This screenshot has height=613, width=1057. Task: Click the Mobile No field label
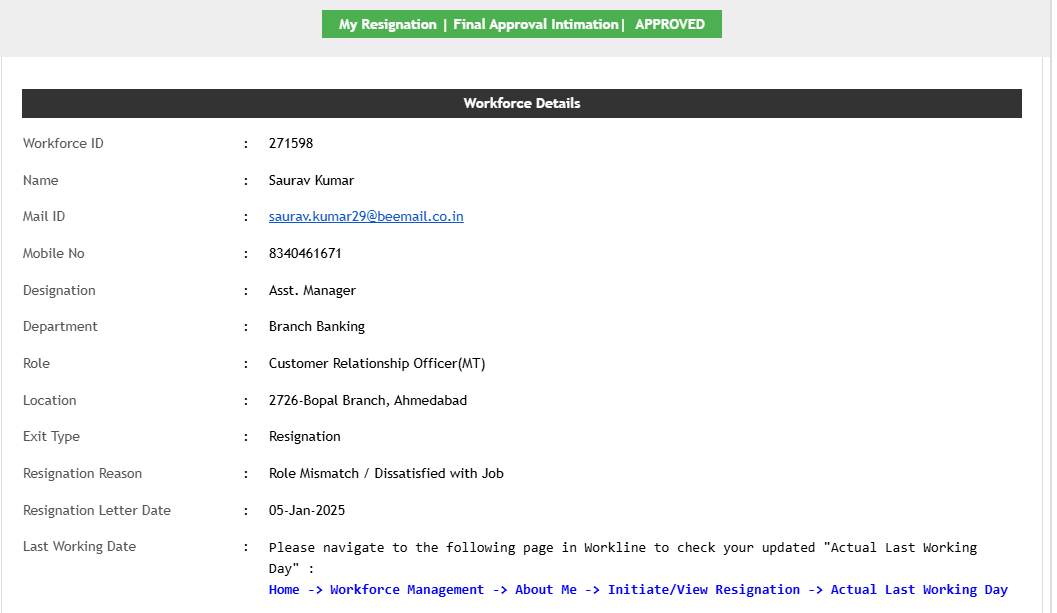pos(54,254)
